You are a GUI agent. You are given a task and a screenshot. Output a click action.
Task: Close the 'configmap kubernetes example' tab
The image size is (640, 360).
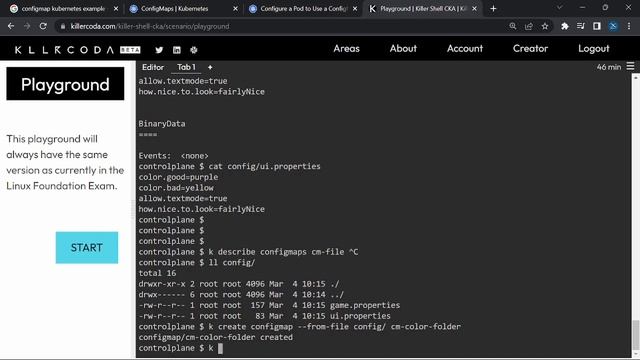click(x=116, y=9)
